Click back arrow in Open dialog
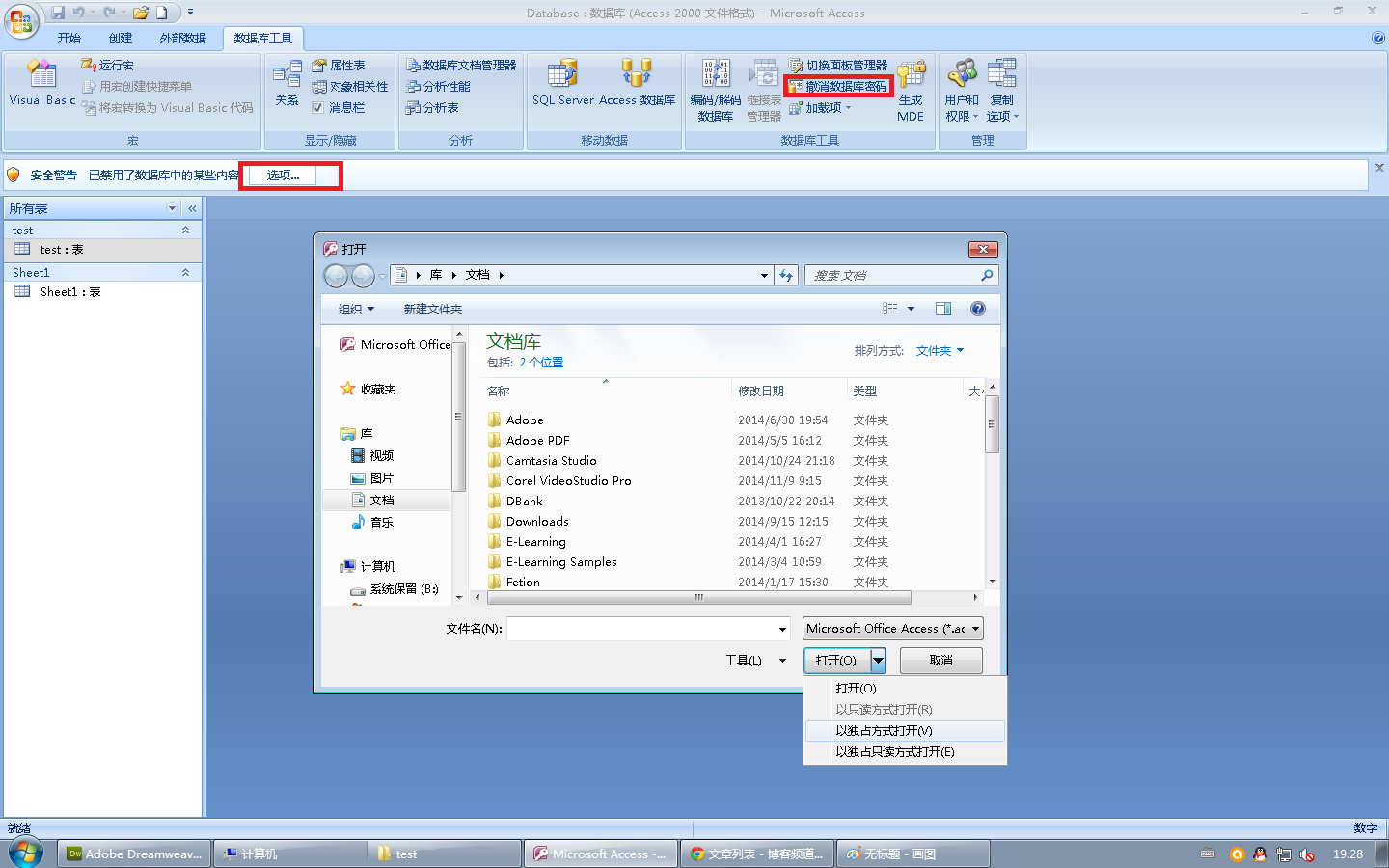The image size is (1389, 868). (336, 276)
